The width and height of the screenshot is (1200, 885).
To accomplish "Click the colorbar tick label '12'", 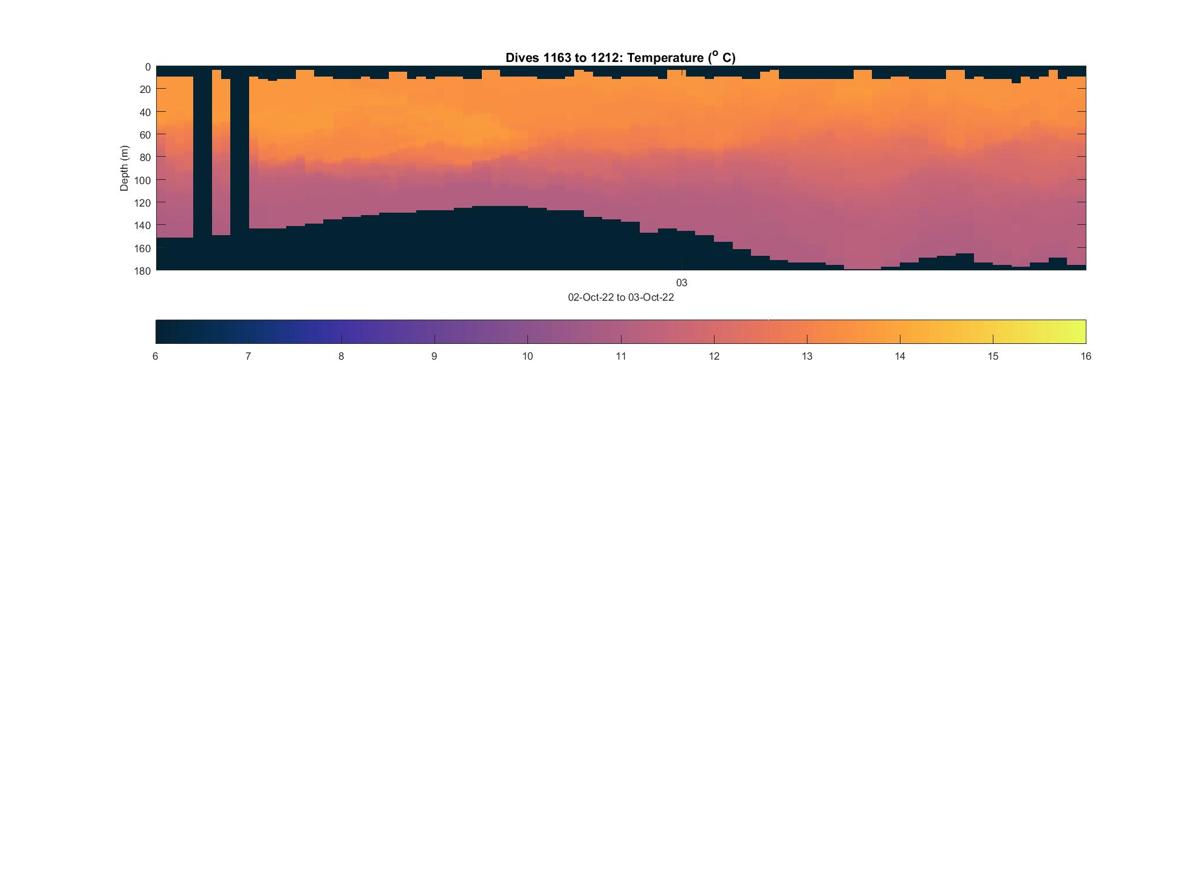I will tap(714, 356).
